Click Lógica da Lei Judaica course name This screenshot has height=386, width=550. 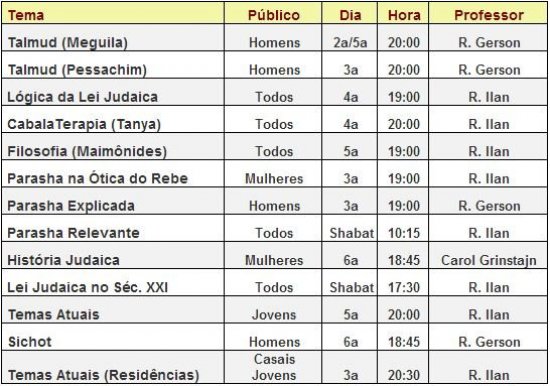(x=82, y=97)
